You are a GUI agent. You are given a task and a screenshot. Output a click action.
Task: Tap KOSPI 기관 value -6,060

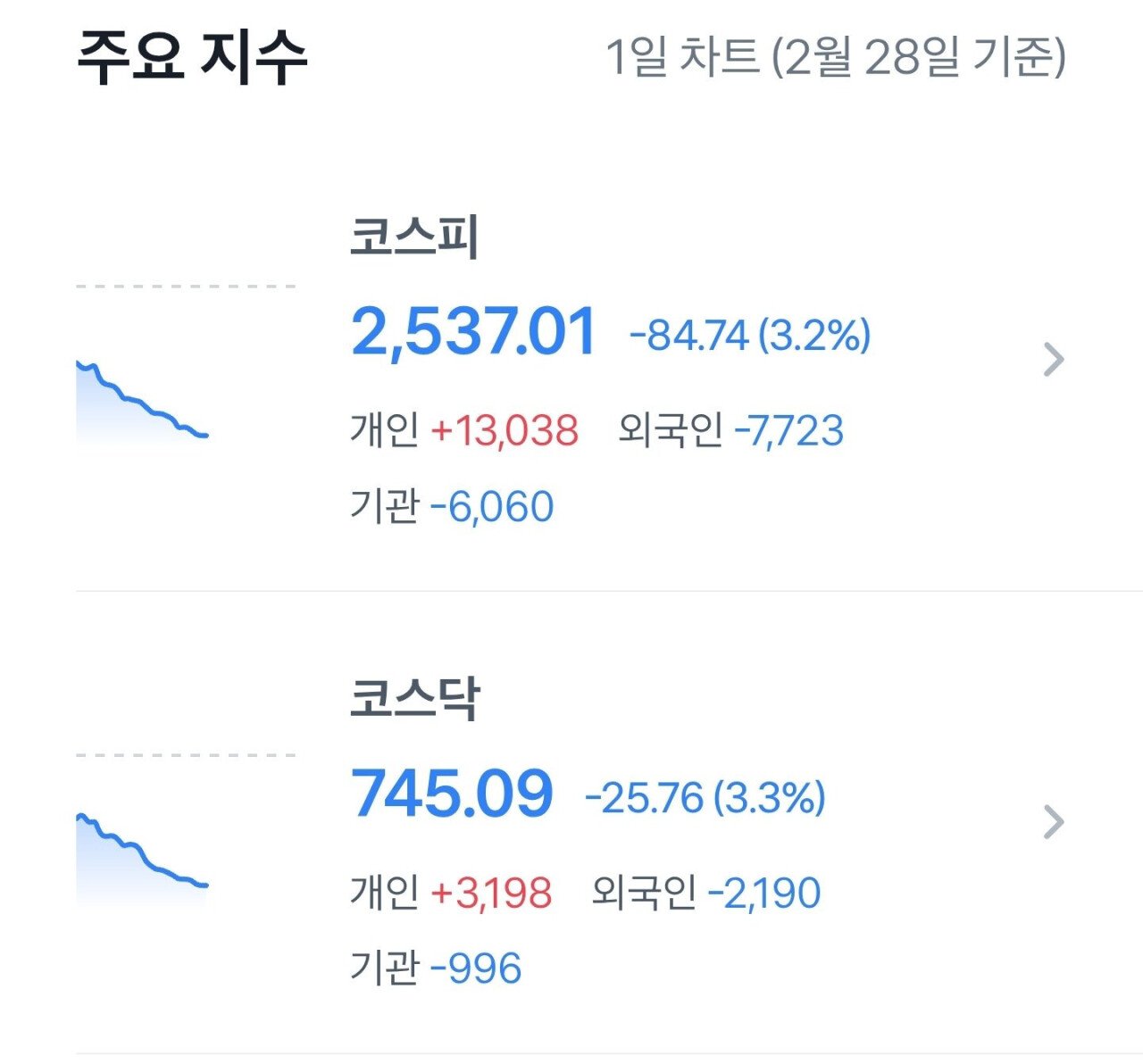click(492, 507)
